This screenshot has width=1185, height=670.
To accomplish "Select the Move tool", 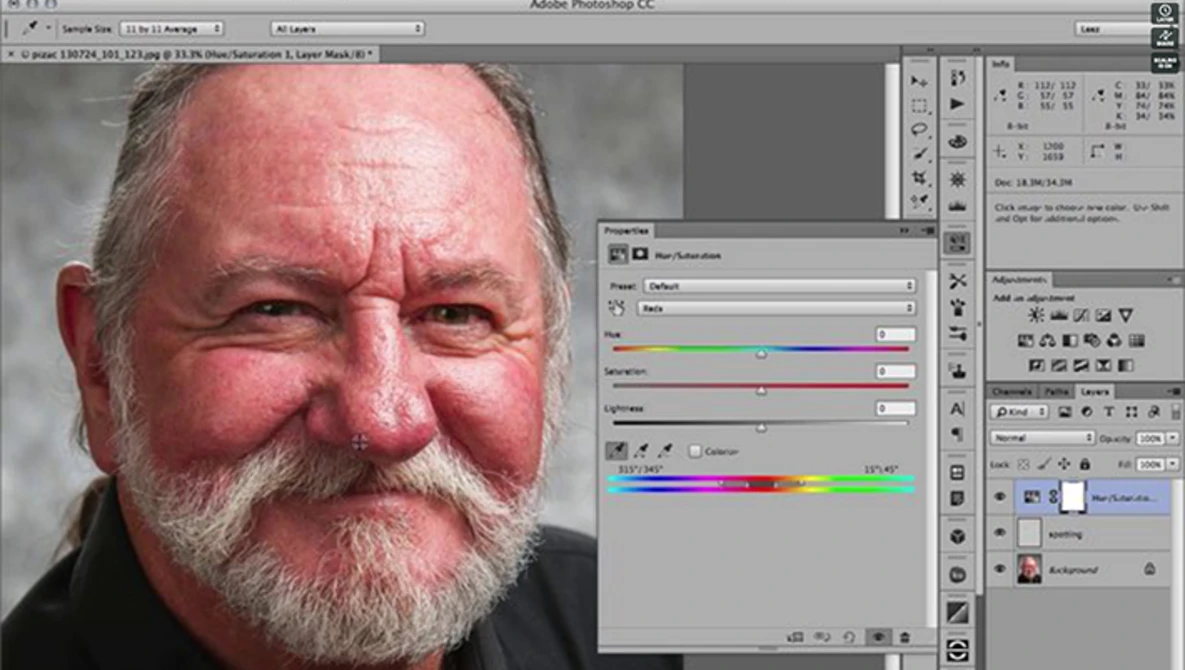I will [919, 80].
